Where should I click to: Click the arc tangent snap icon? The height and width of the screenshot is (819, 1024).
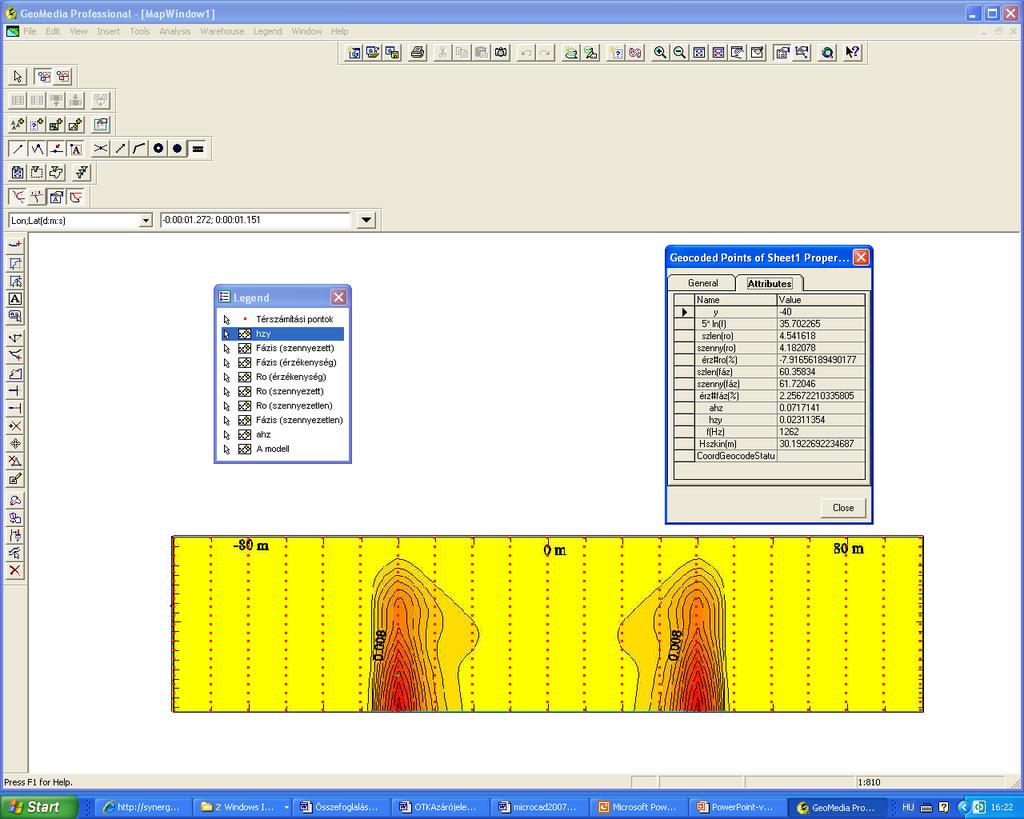[139, 149]
